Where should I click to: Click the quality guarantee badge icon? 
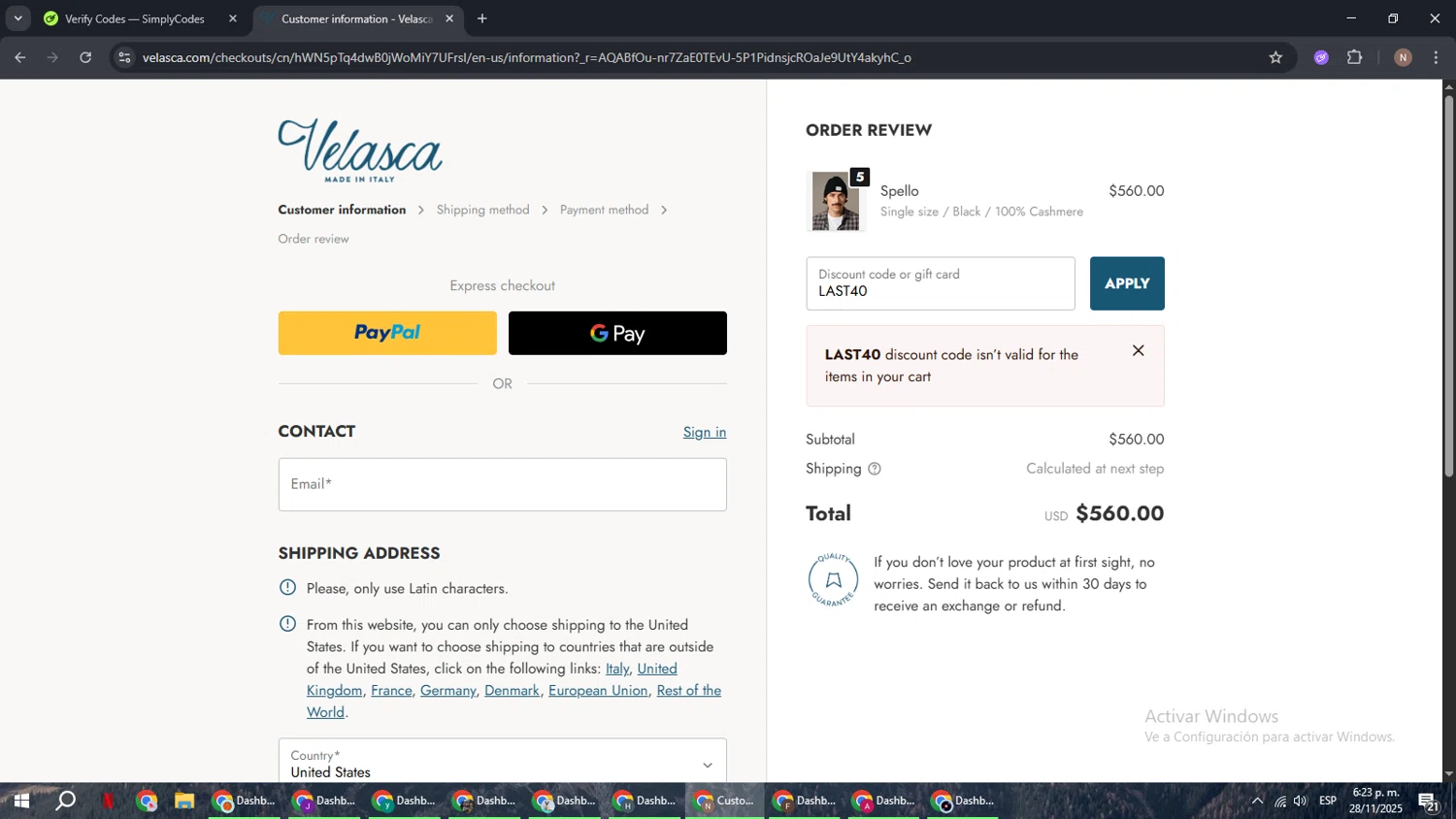[833, 580]
